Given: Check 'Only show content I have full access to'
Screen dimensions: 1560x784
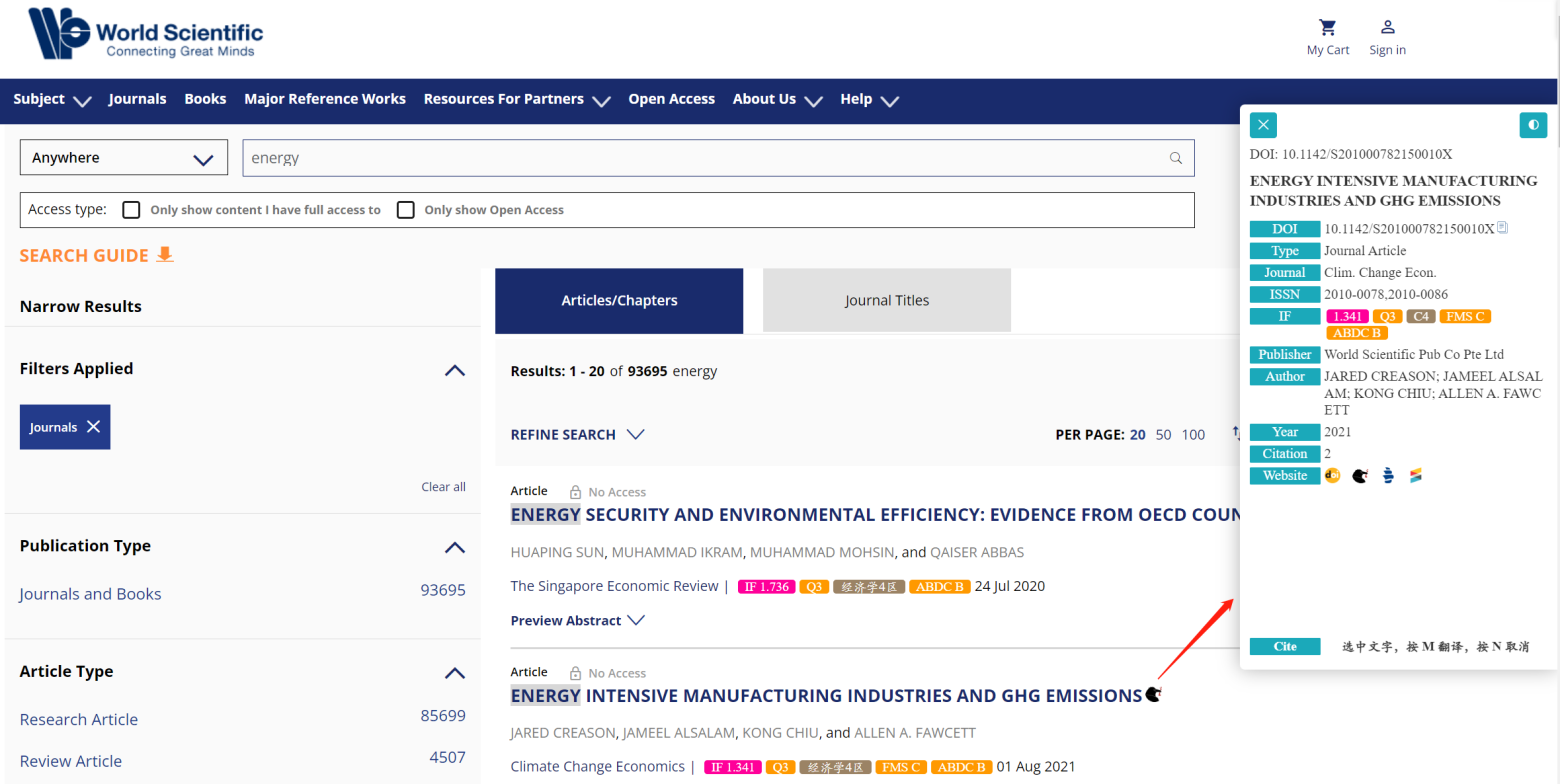Looking at the screenshot, I should click(131, 210).
